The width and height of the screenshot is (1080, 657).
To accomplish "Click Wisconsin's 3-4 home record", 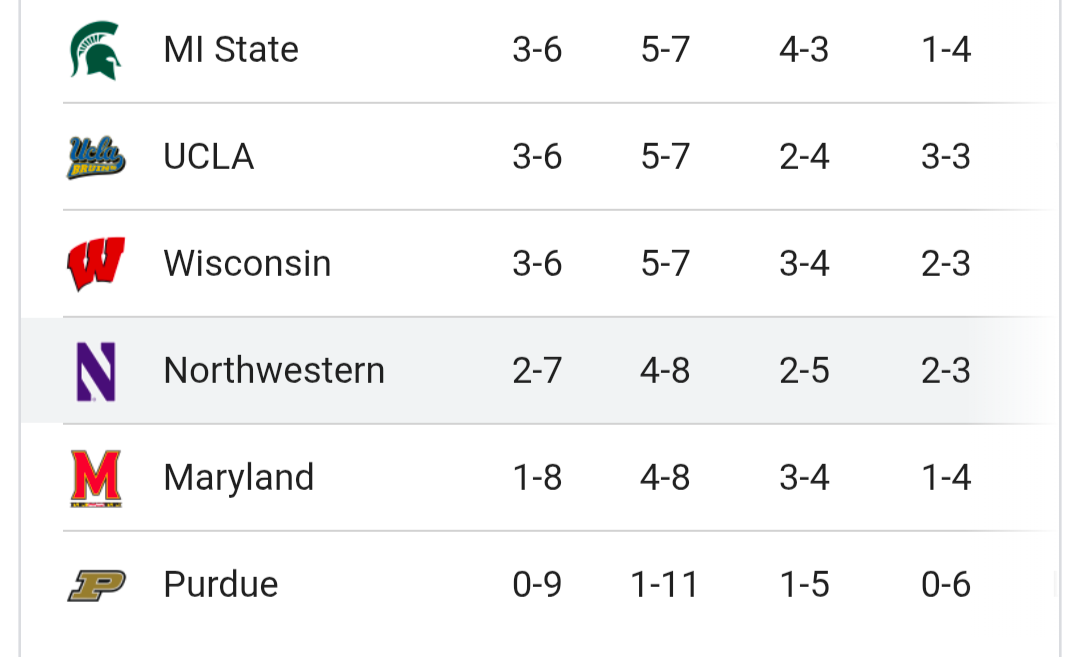I will click(804, 264).
